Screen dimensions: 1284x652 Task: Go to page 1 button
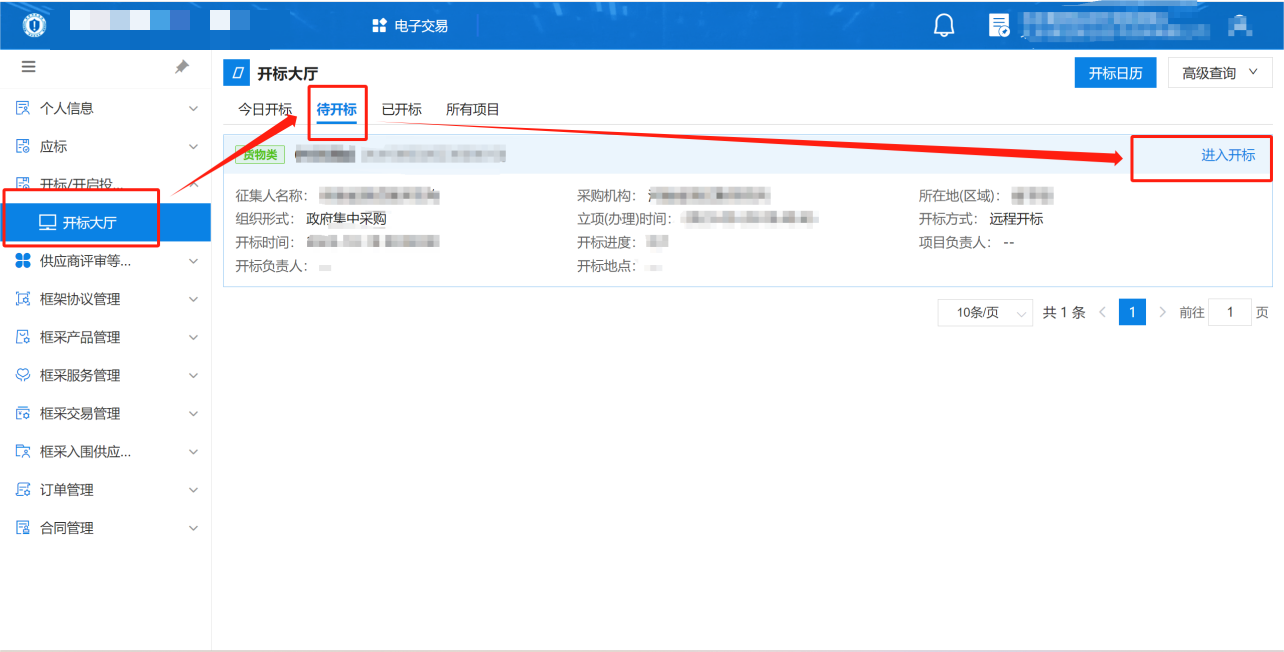click(x=1132, y=312)
